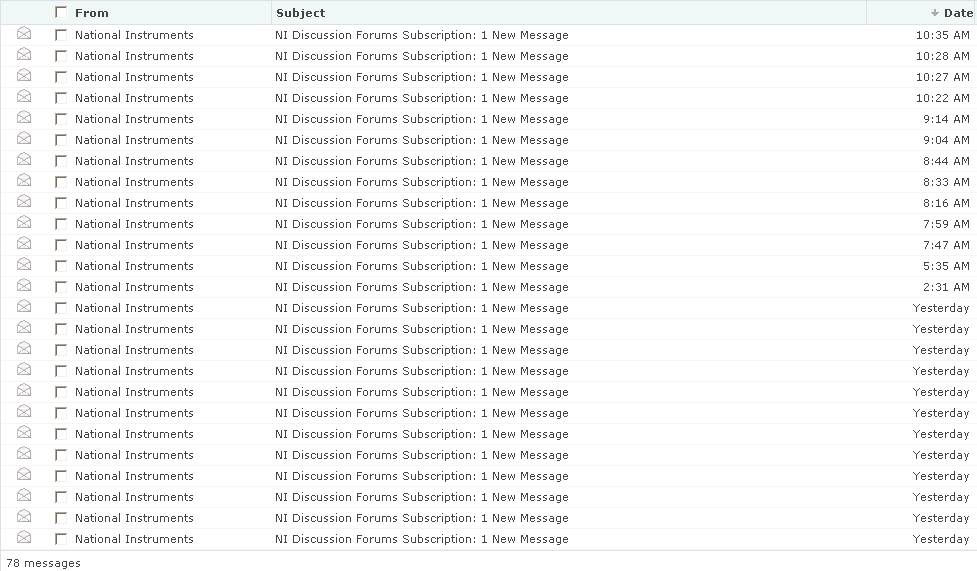Click envelope icon of 8:33 AM email
The image size is (977, 571).
click(24, 180)
